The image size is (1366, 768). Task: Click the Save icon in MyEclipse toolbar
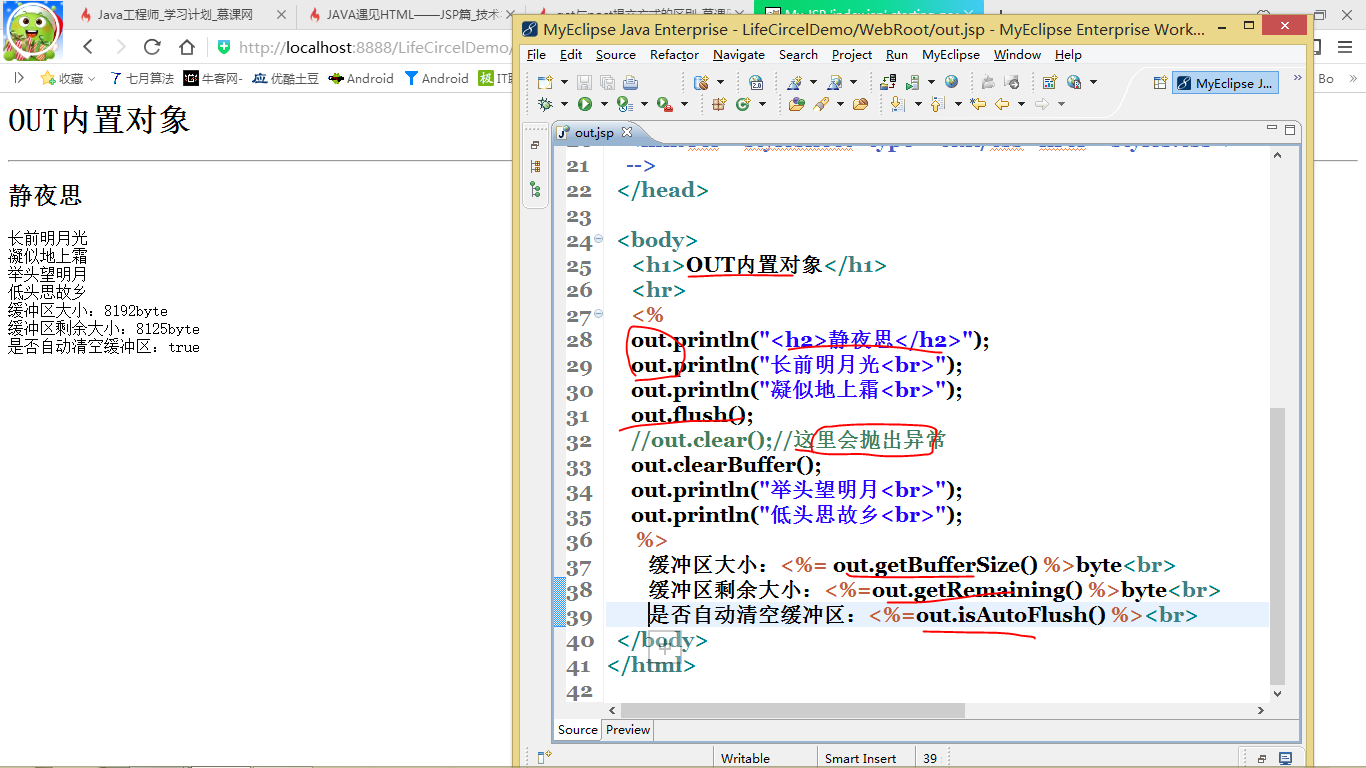(x=584, y=82)
